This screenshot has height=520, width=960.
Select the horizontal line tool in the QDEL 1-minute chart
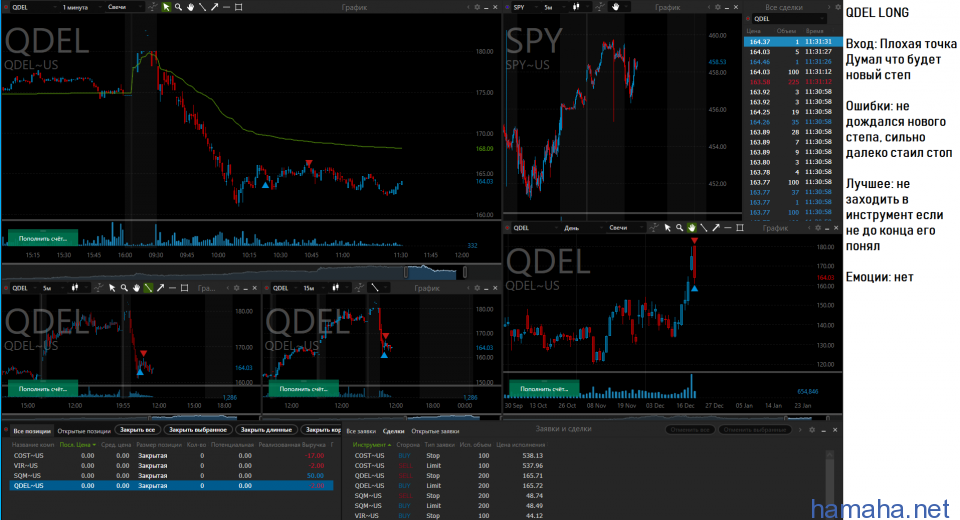coord(227,7)
